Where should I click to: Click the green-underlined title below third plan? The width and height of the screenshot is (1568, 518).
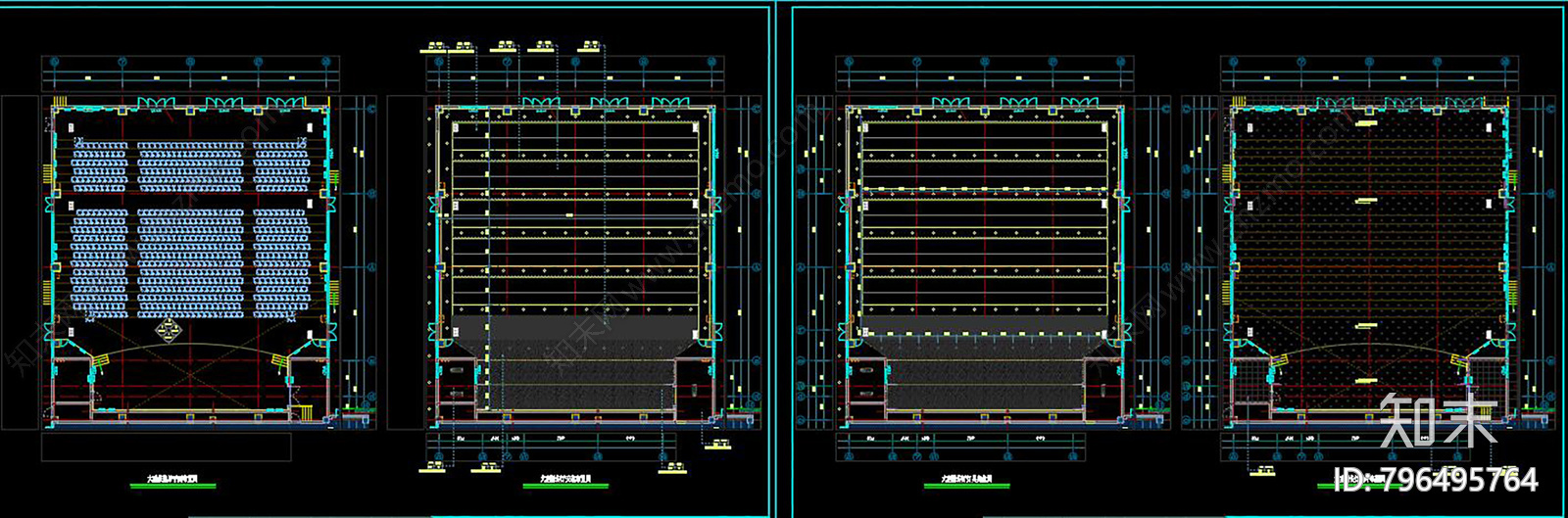(x=966, y=481)
